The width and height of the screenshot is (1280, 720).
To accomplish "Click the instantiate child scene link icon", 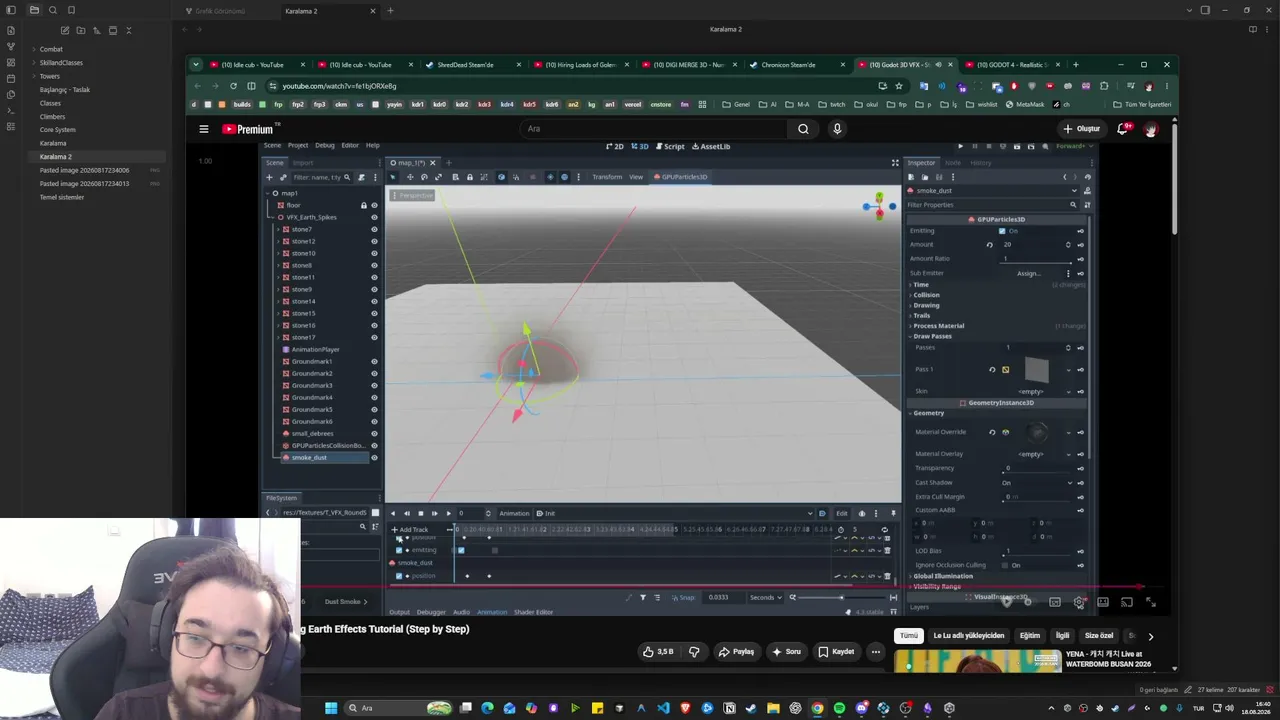I will tap(283, 177).
